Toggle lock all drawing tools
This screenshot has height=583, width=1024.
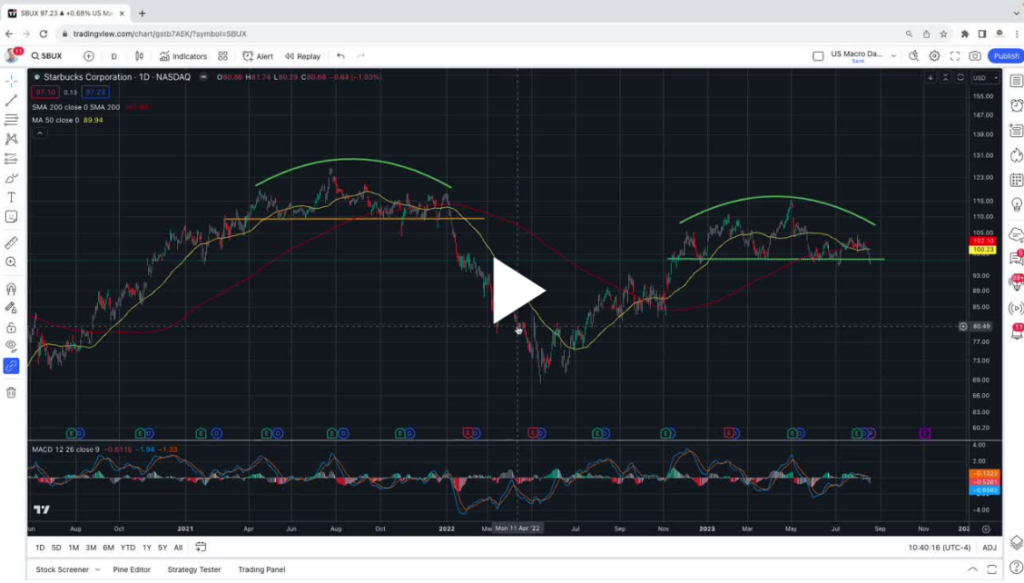coord(11,327)
